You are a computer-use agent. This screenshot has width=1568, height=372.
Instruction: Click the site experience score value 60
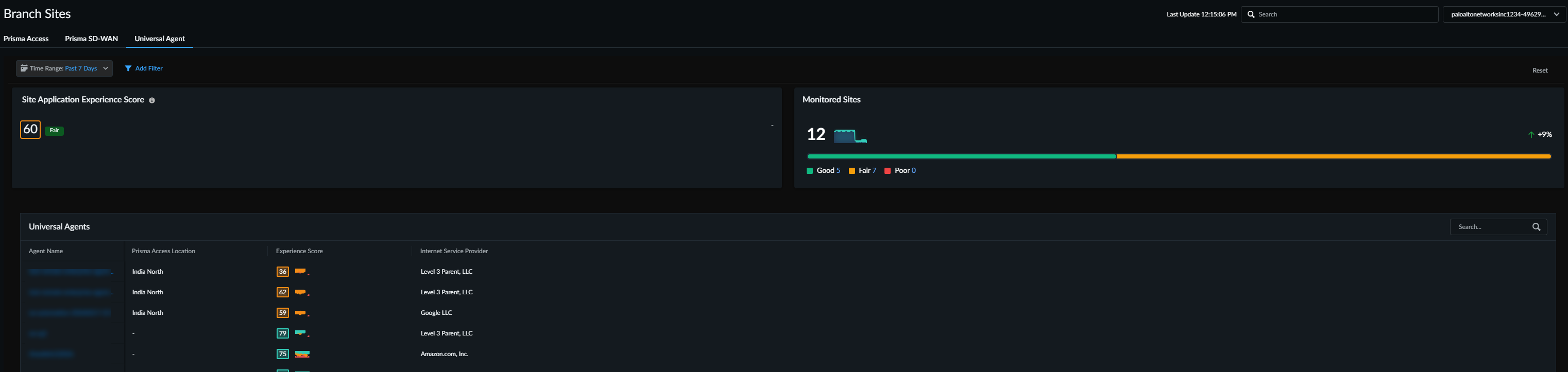click(30, 130)
